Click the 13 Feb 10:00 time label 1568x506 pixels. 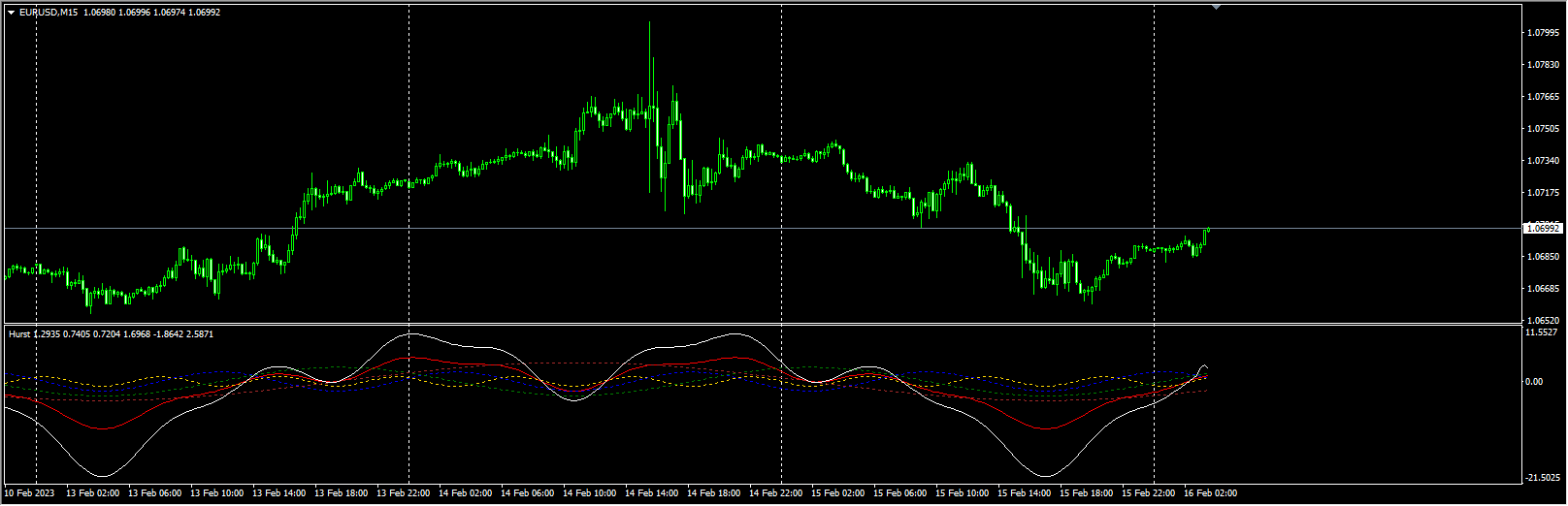[217, 493]
